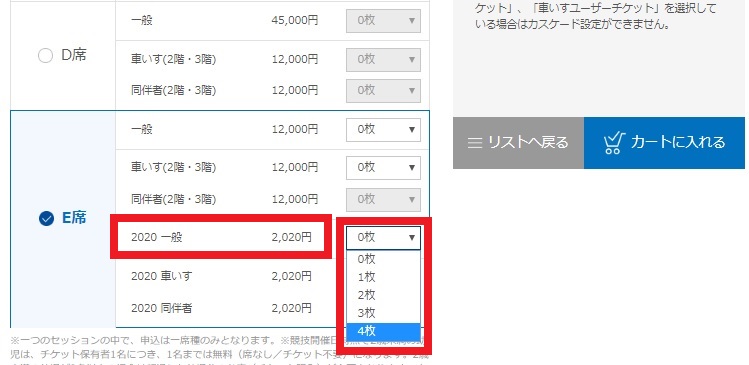
Task: Choose 0枚 in the open list
Action: coord(383,259)
